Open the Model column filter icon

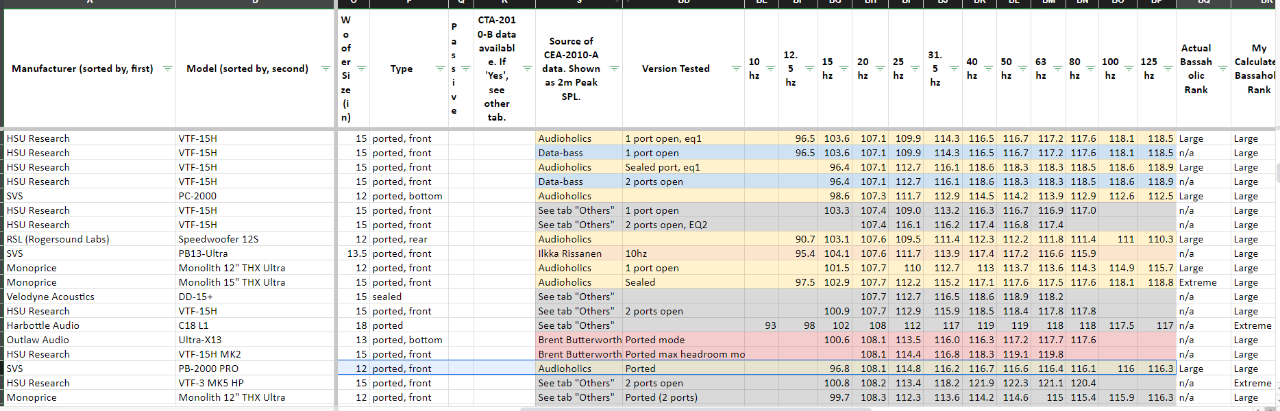(x=326, y=69)
